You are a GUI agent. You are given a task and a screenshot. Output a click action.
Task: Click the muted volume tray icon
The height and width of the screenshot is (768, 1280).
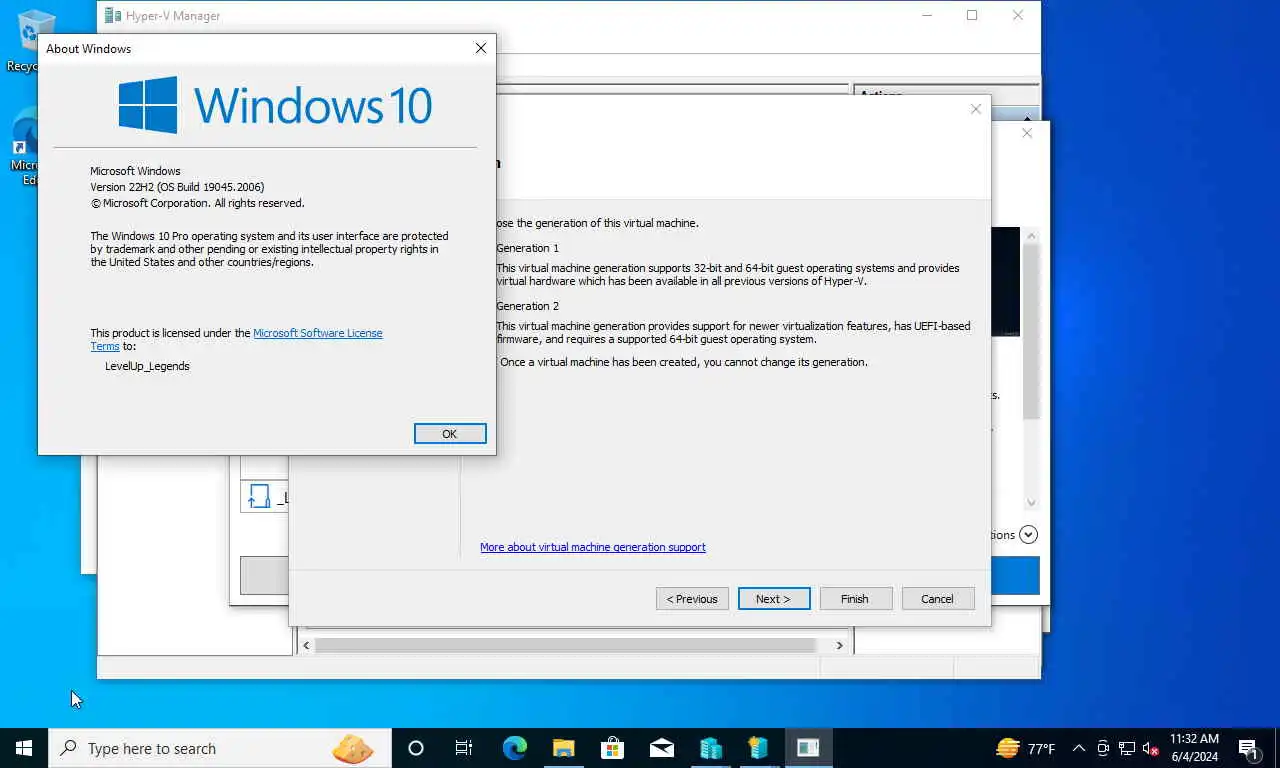pyautogui.click(x=1151, y=748)
